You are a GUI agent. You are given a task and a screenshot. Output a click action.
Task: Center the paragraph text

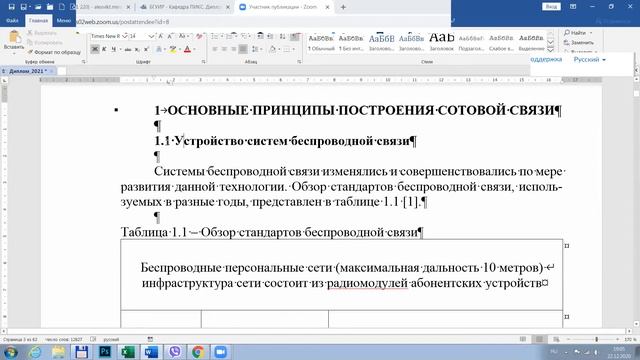[x=224, y=49]
